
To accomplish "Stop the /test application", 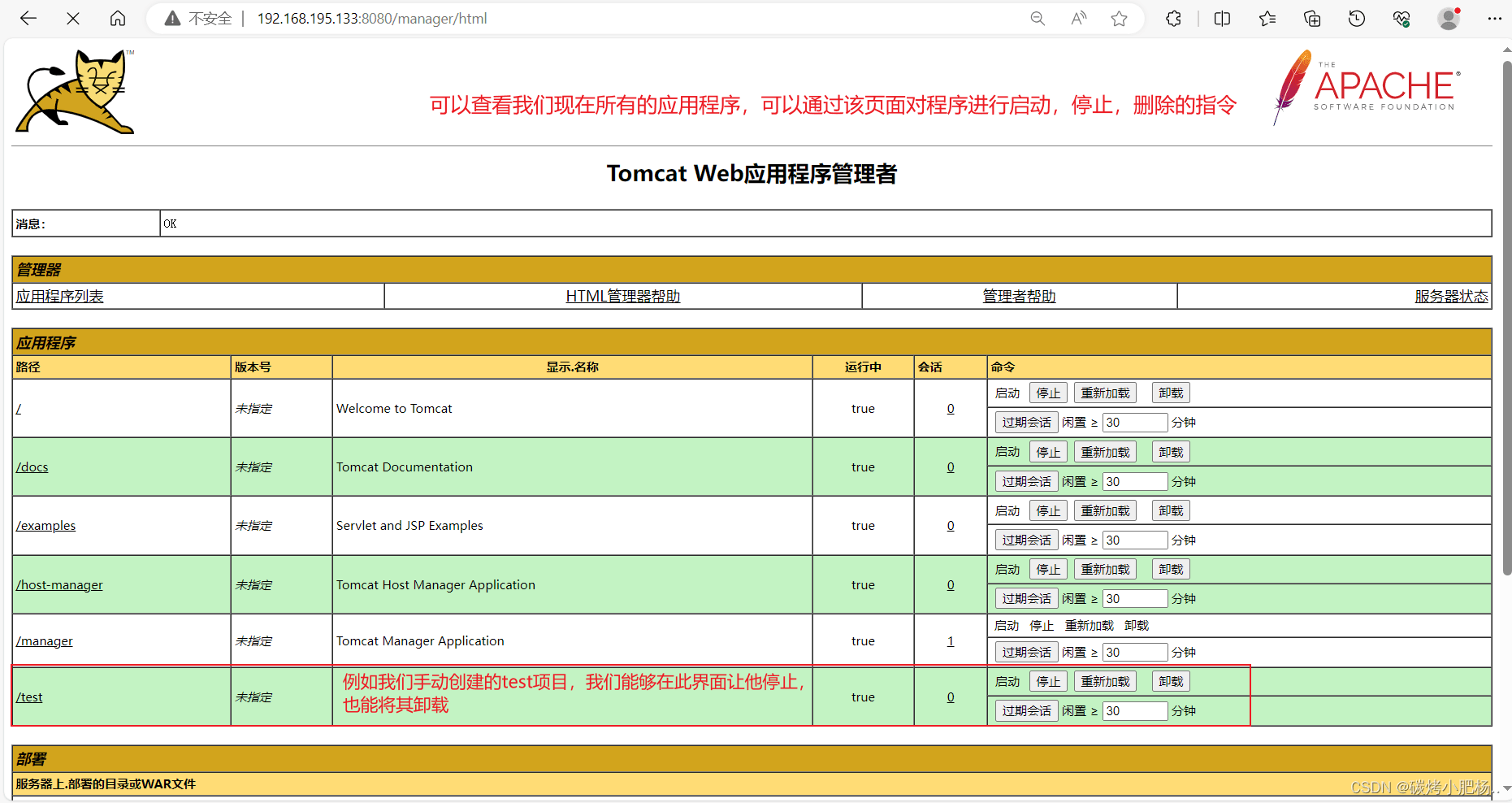I will point(1048,682).
